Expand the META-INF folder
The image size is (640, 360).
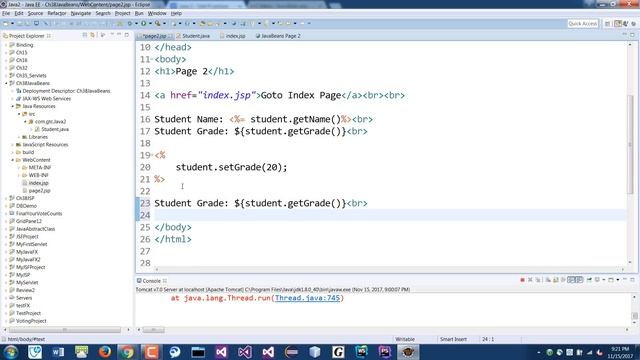pos(19,167)
